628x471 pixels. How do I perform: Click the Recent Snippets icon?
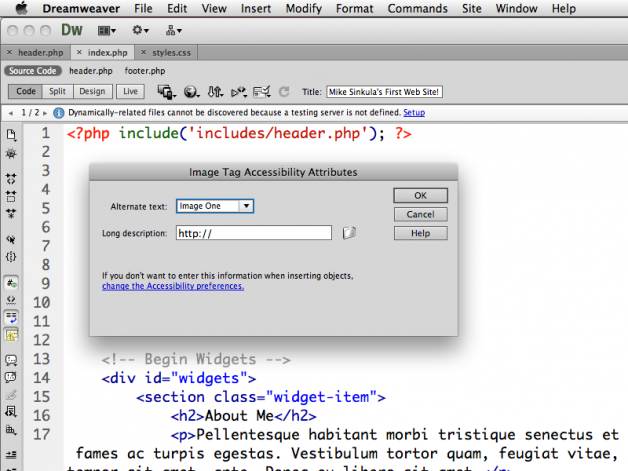(x=11, y=412)
